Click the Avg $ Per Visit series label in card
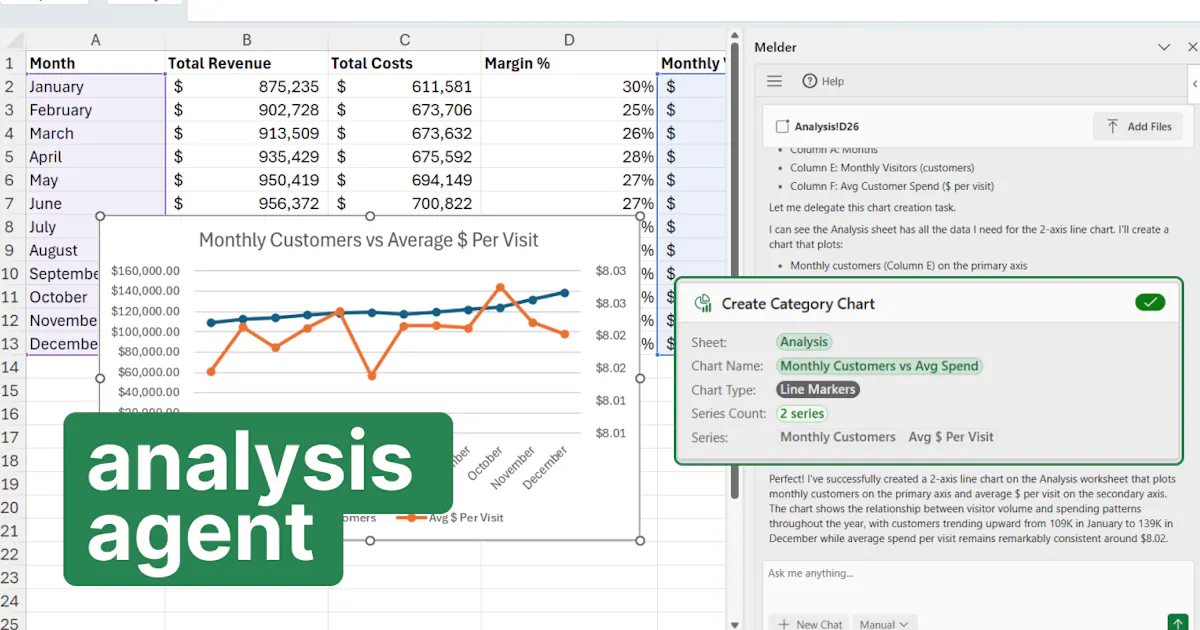The image size is (1200, 630). coord(951,437)
